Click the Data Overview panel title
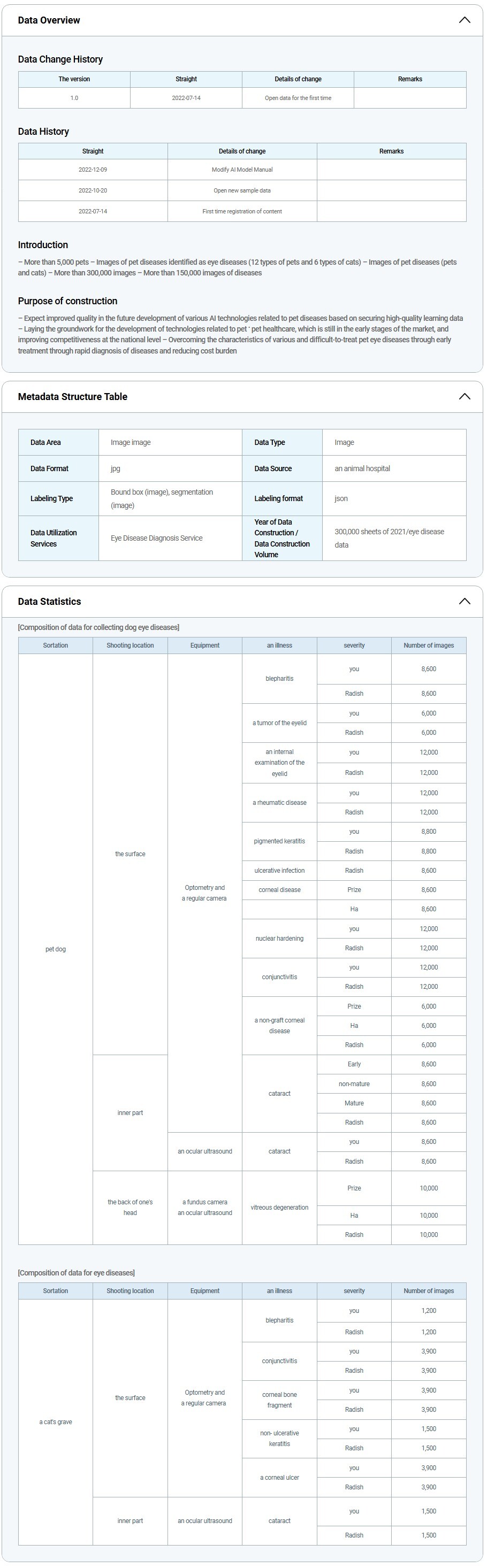Viewport: 487px width, 1568px height. coord(49,20)
